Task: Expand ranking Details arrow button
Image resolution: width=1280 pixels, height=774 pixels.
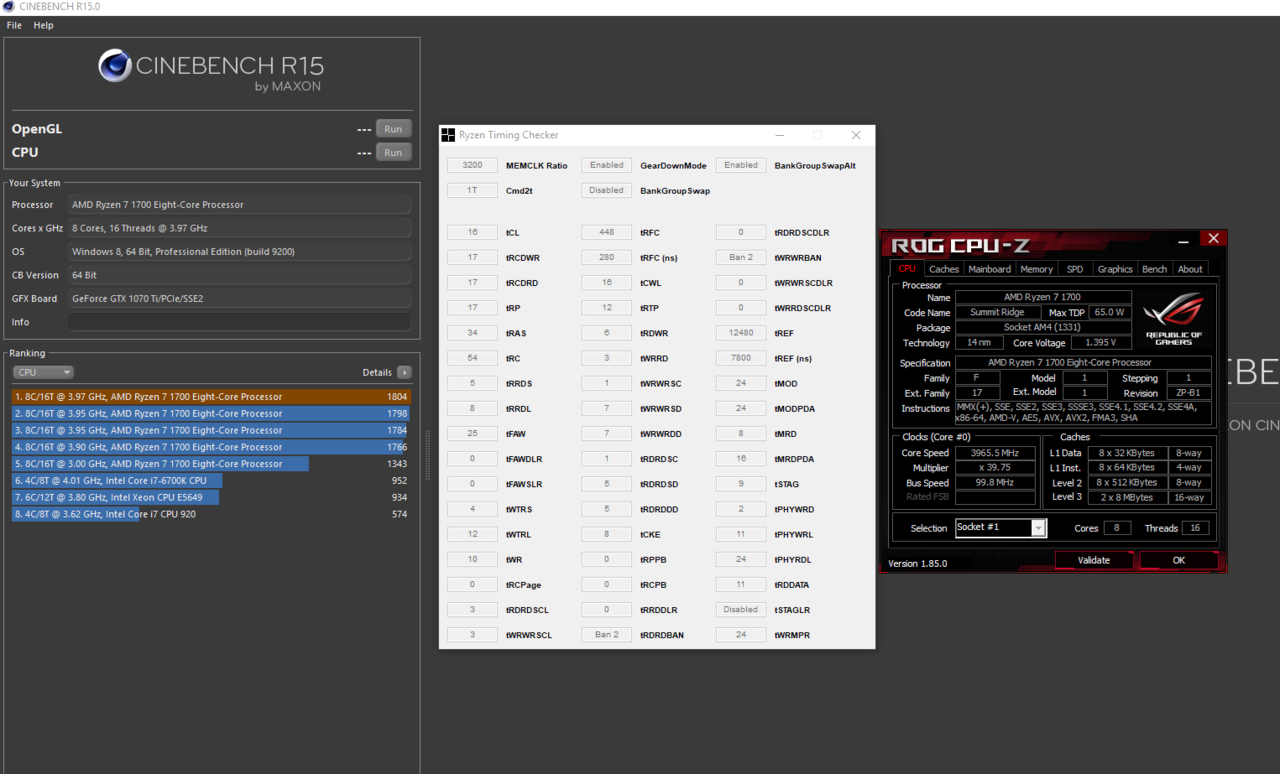Action: coord(404,372)
